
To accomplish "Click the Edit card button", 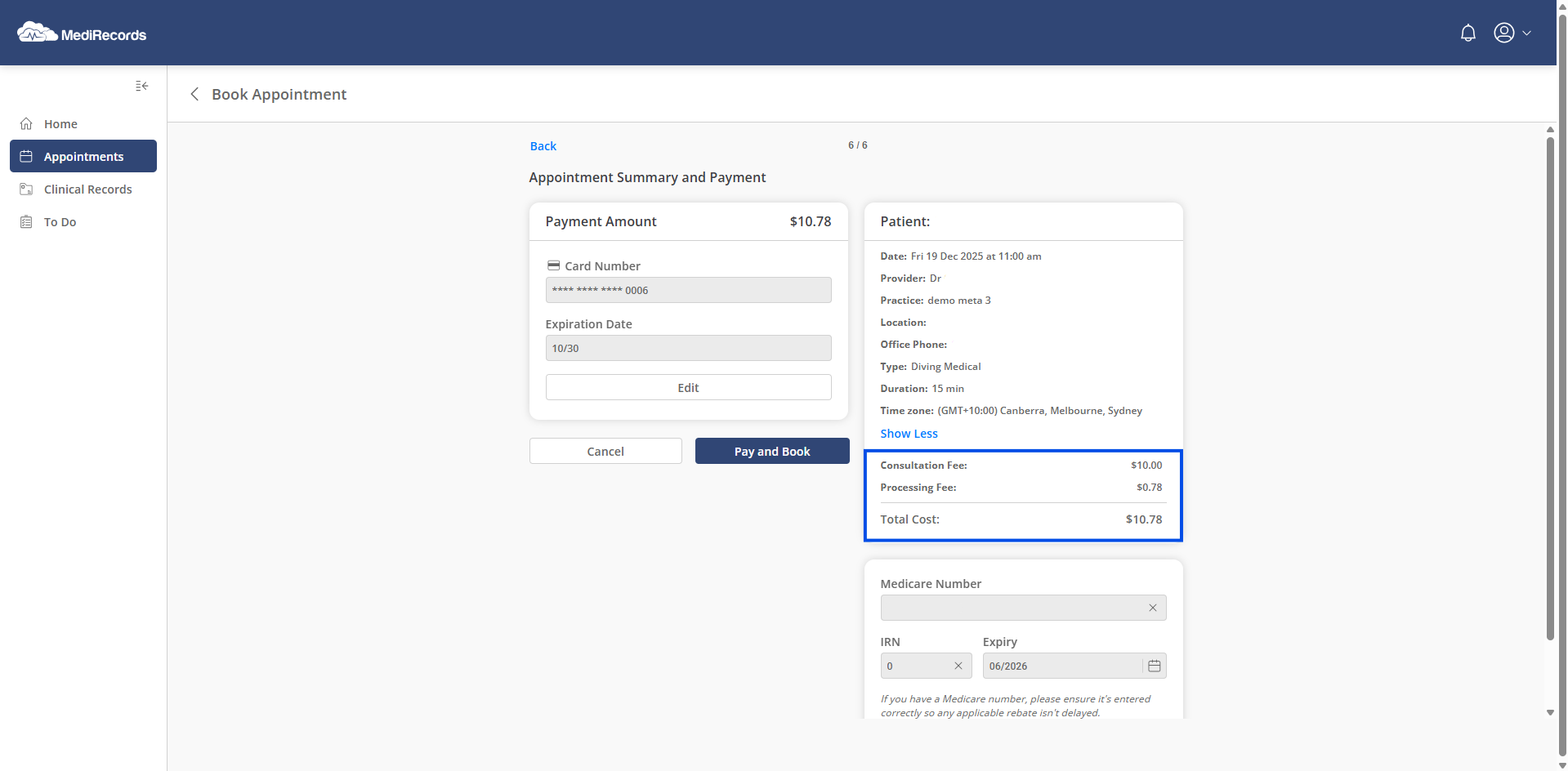I will point(688,387).
